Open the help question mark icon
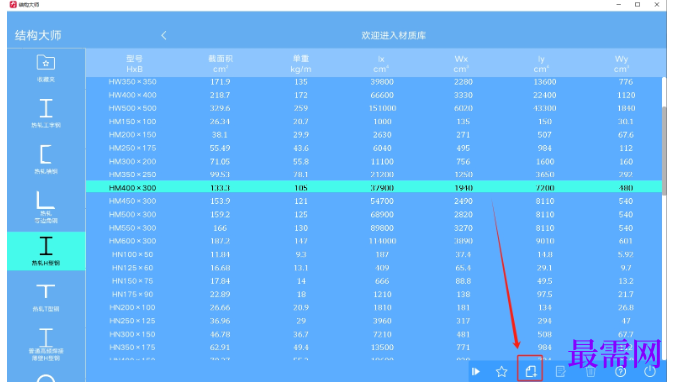Image resolution: width=680 pixels, height=385 pixels. 620,372
